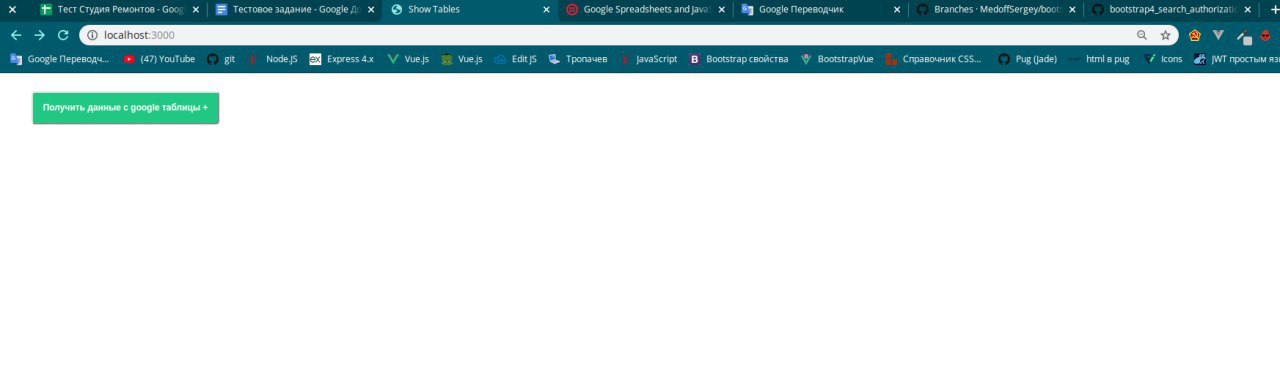Click the browser Back arrow
The height and width of the screenshot is (390, 1280).
click(15, 35)
